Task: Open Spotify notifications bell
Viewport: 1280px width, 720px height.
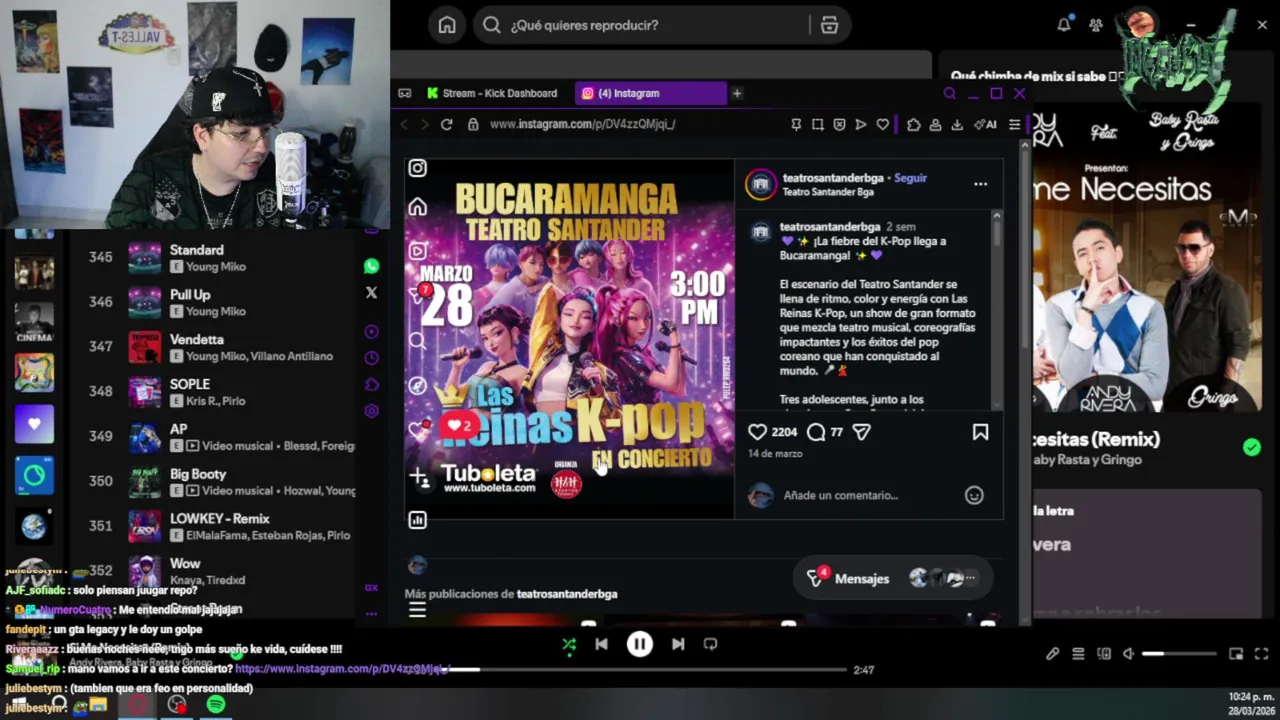Action: [1064, 25]
